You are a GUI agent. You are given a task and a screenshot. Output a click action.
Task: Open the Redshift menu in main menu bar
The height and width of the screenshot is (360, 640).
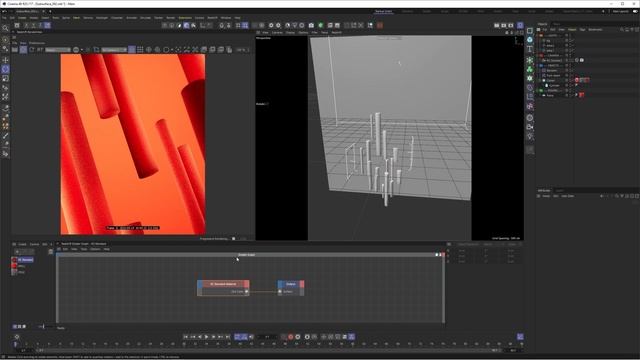212,18
